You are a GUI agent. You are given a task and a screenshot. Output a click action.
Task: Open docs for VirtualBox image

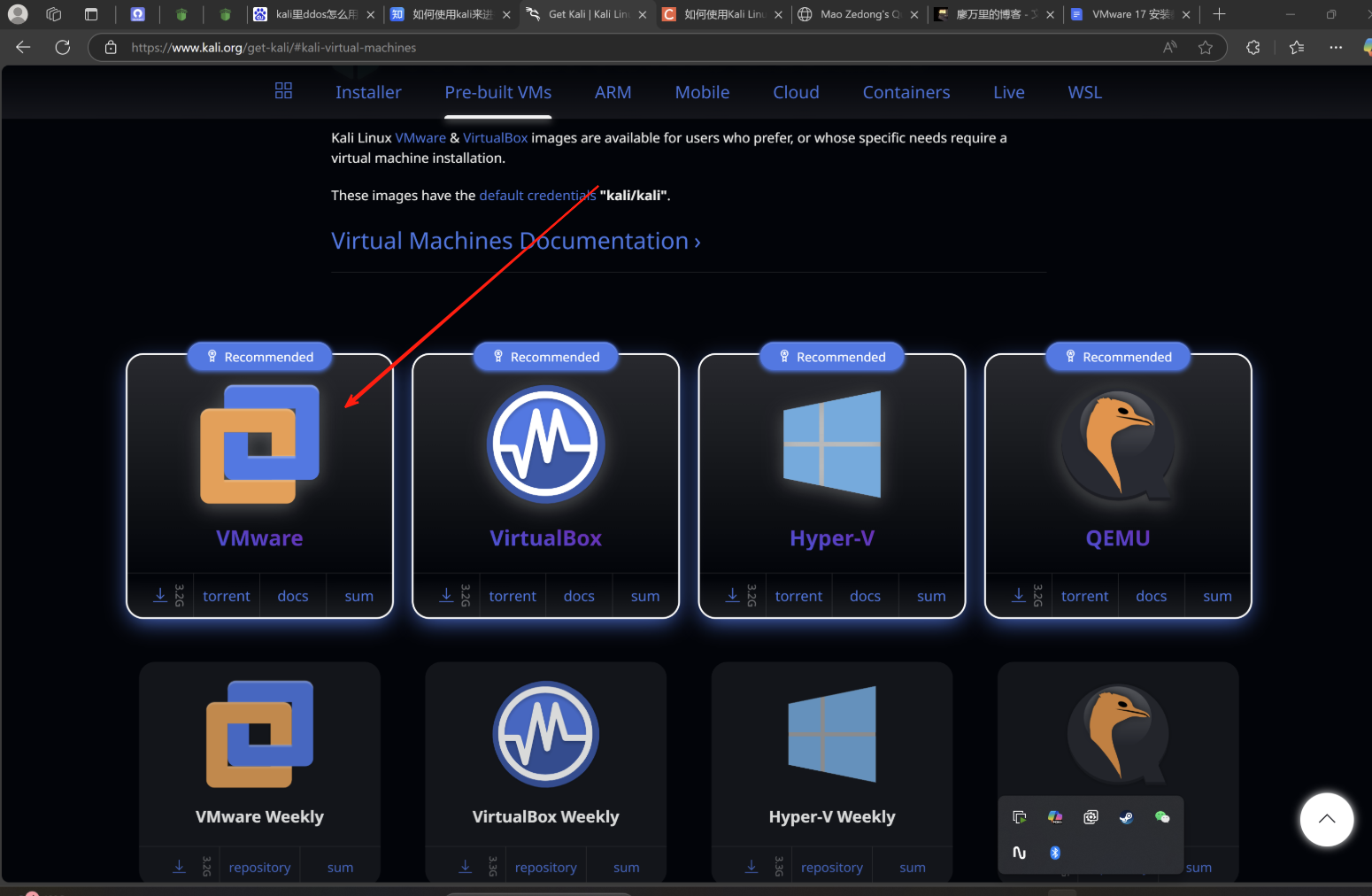[579, 597]
